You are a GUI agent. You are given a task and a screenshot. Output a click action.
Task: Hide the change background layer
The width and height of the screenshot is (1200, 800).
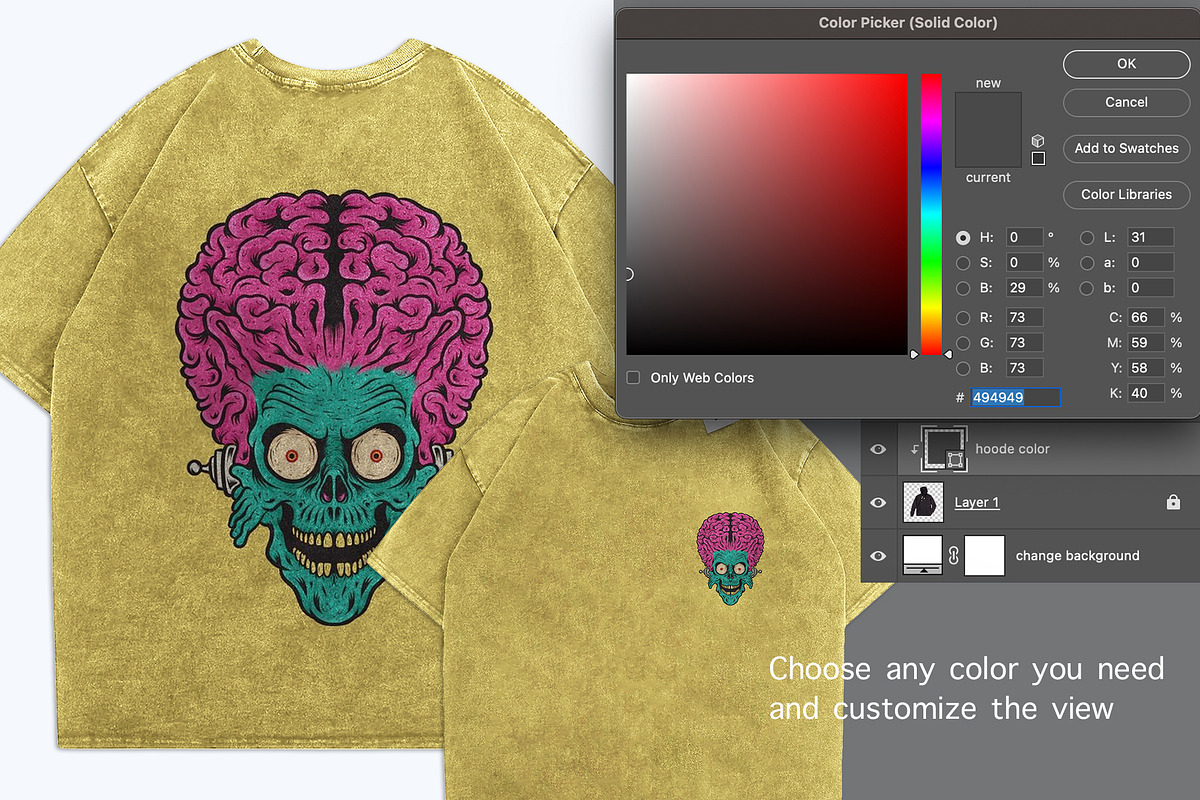878,555
